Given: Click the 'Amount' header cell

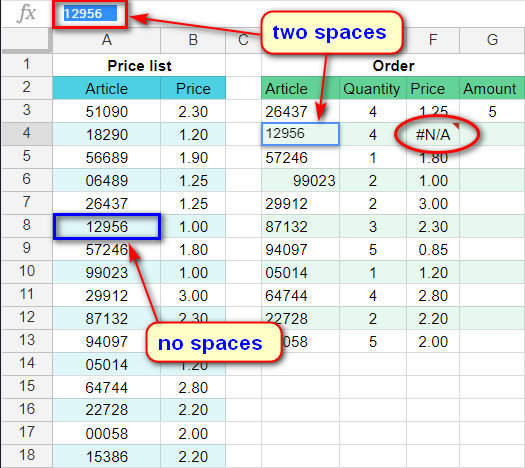Looking at the screenshot, I should [492, 88].
